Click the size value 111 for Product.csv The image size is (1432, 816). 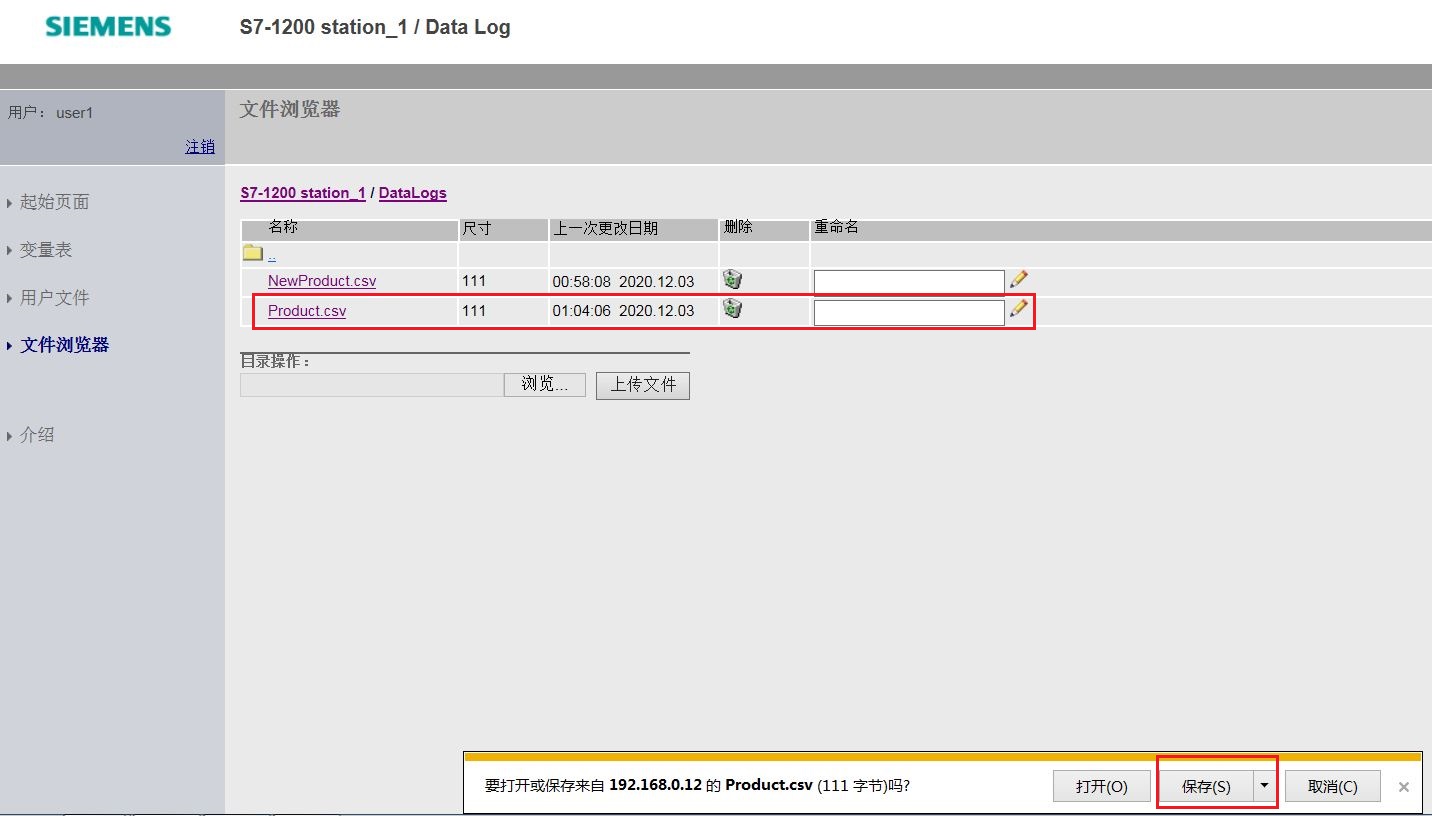(x=474, y=311)
